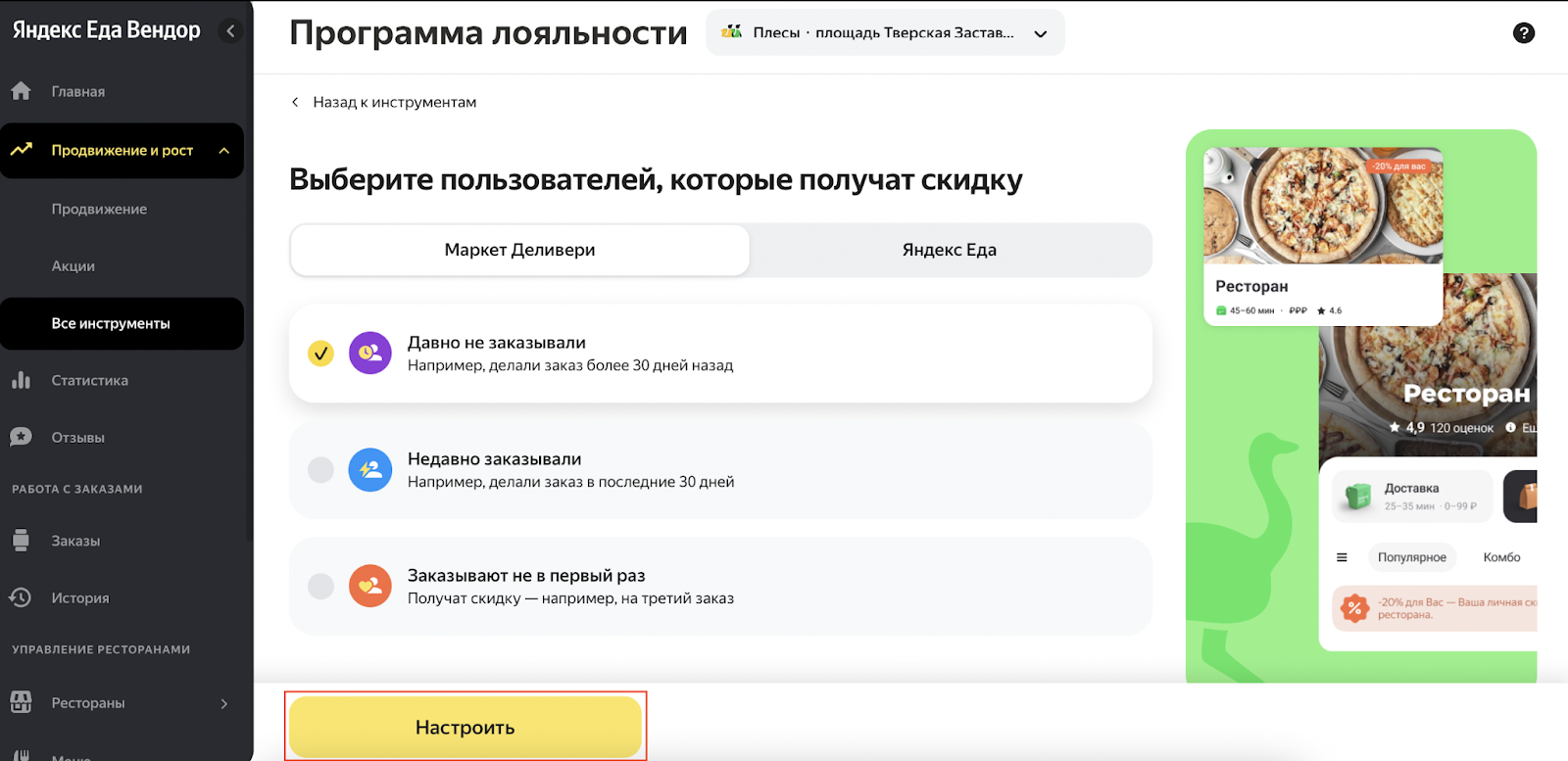Select the Давно не заказывали radio option

[320, 354]
